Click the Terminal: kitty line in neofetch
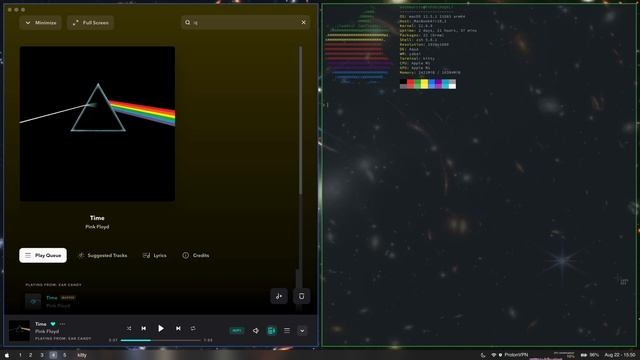640x360 pixels. [417, 58]
